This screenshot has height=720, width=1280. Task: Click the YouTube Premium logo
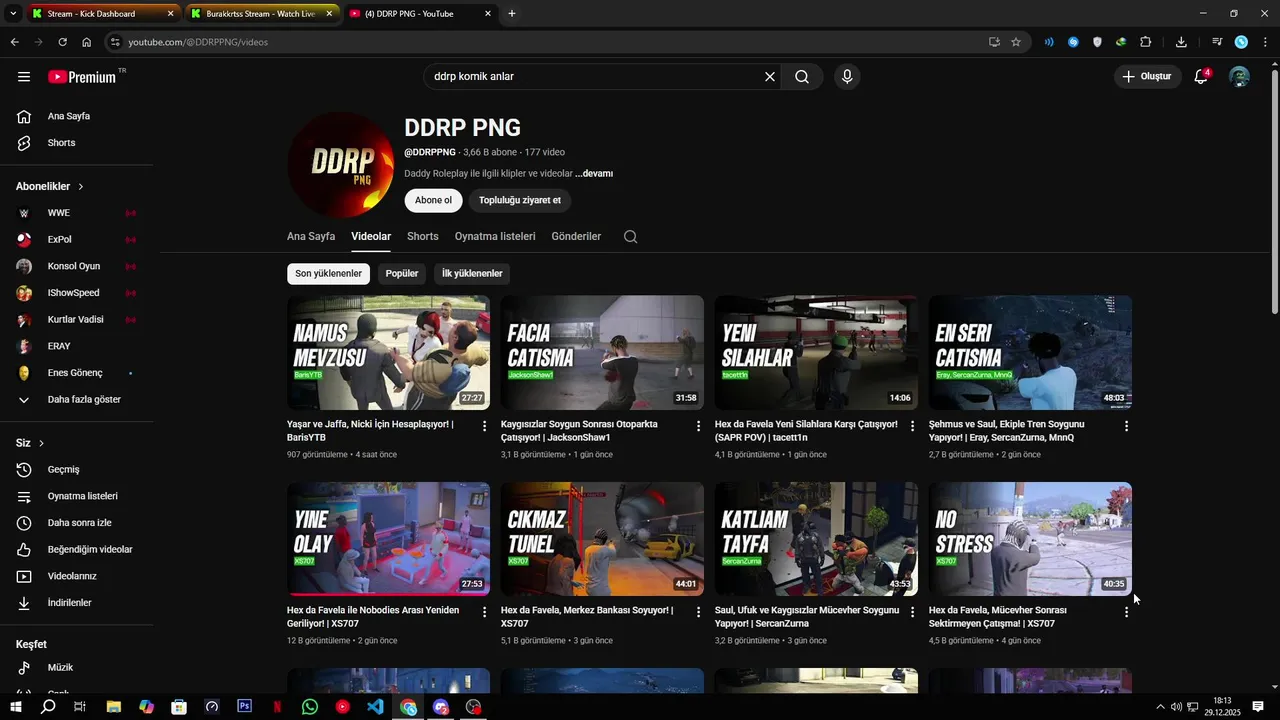click(83, 77)
